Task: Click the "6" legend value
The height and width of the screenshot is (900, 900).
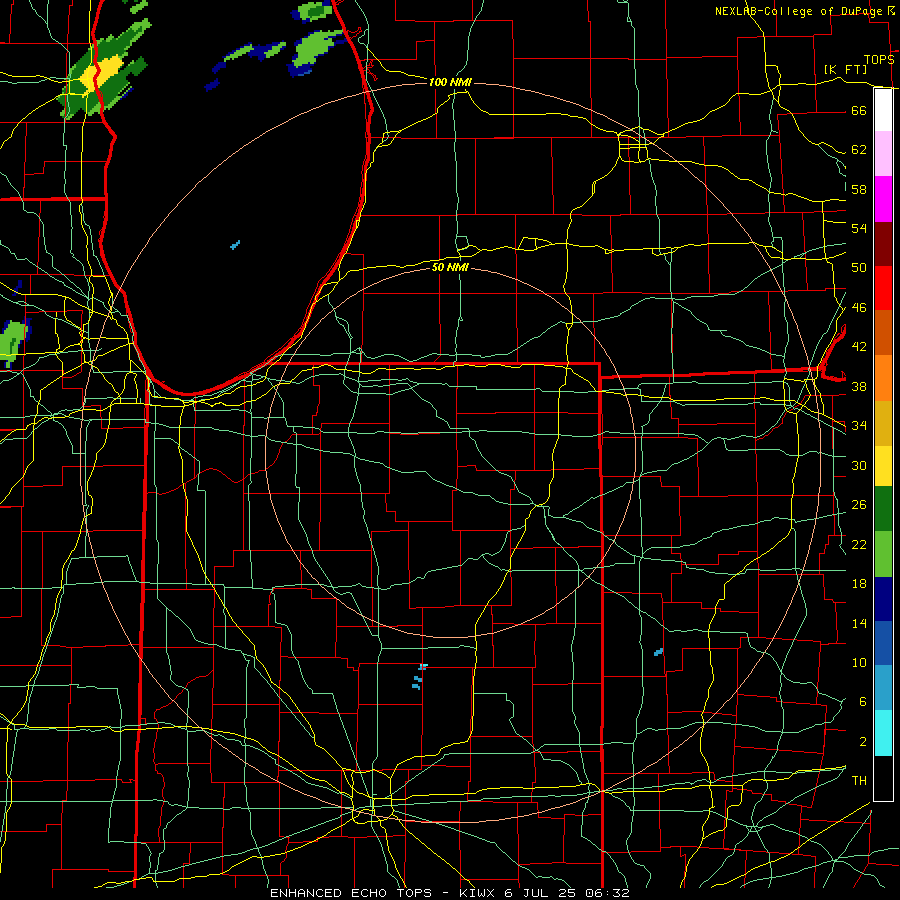Action: (x=862, y=702)
